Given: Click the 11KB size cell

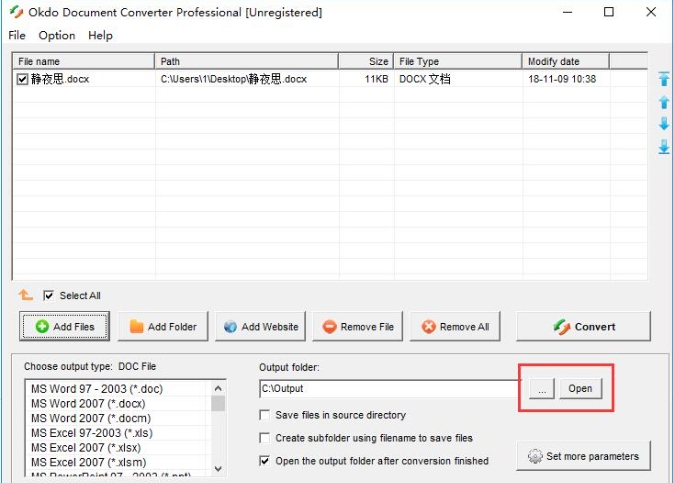Looking at the screenshot, I should tap(376, 79).
